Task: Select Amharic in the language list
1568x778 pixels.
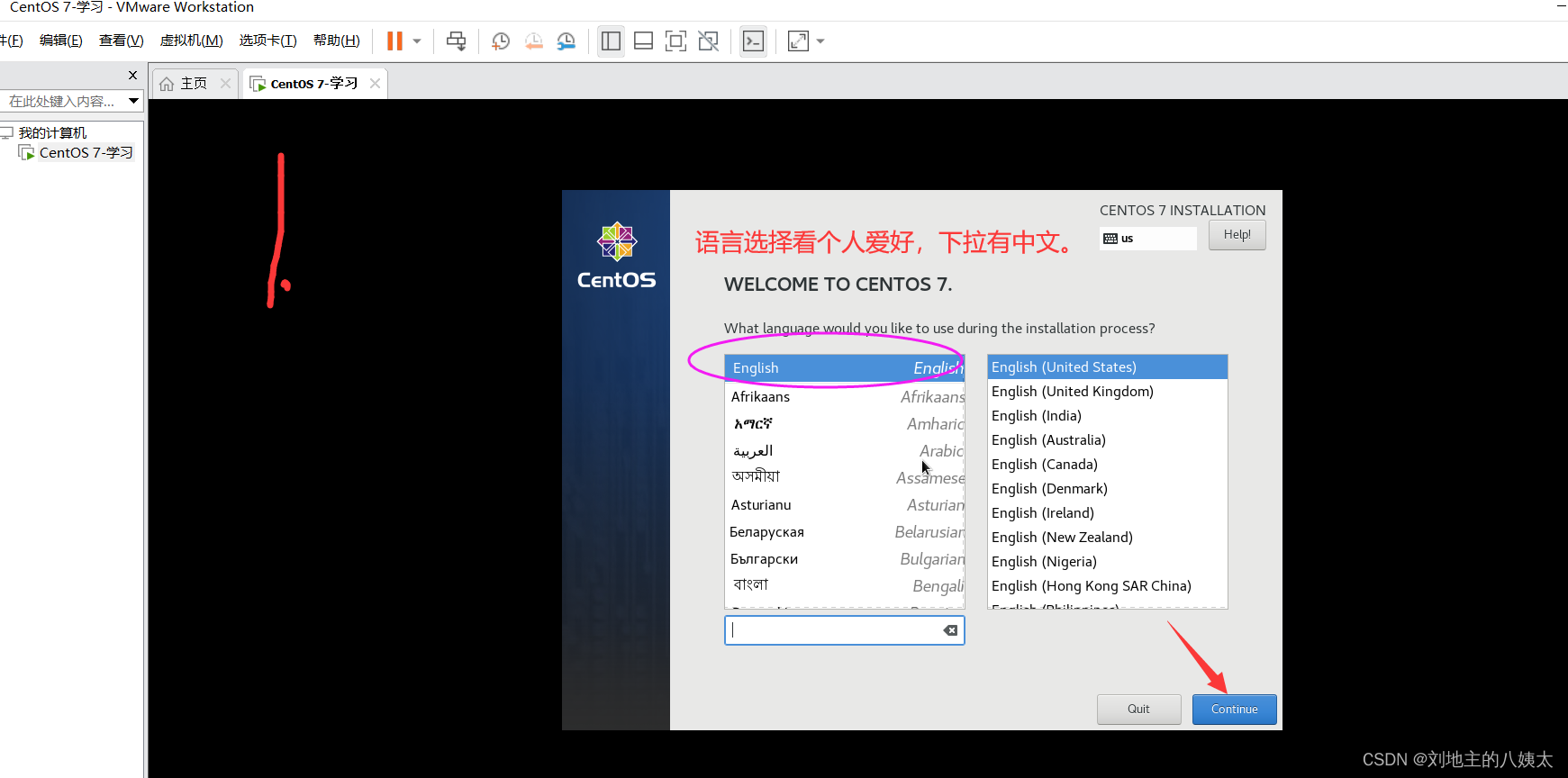Action: point(845,424)
